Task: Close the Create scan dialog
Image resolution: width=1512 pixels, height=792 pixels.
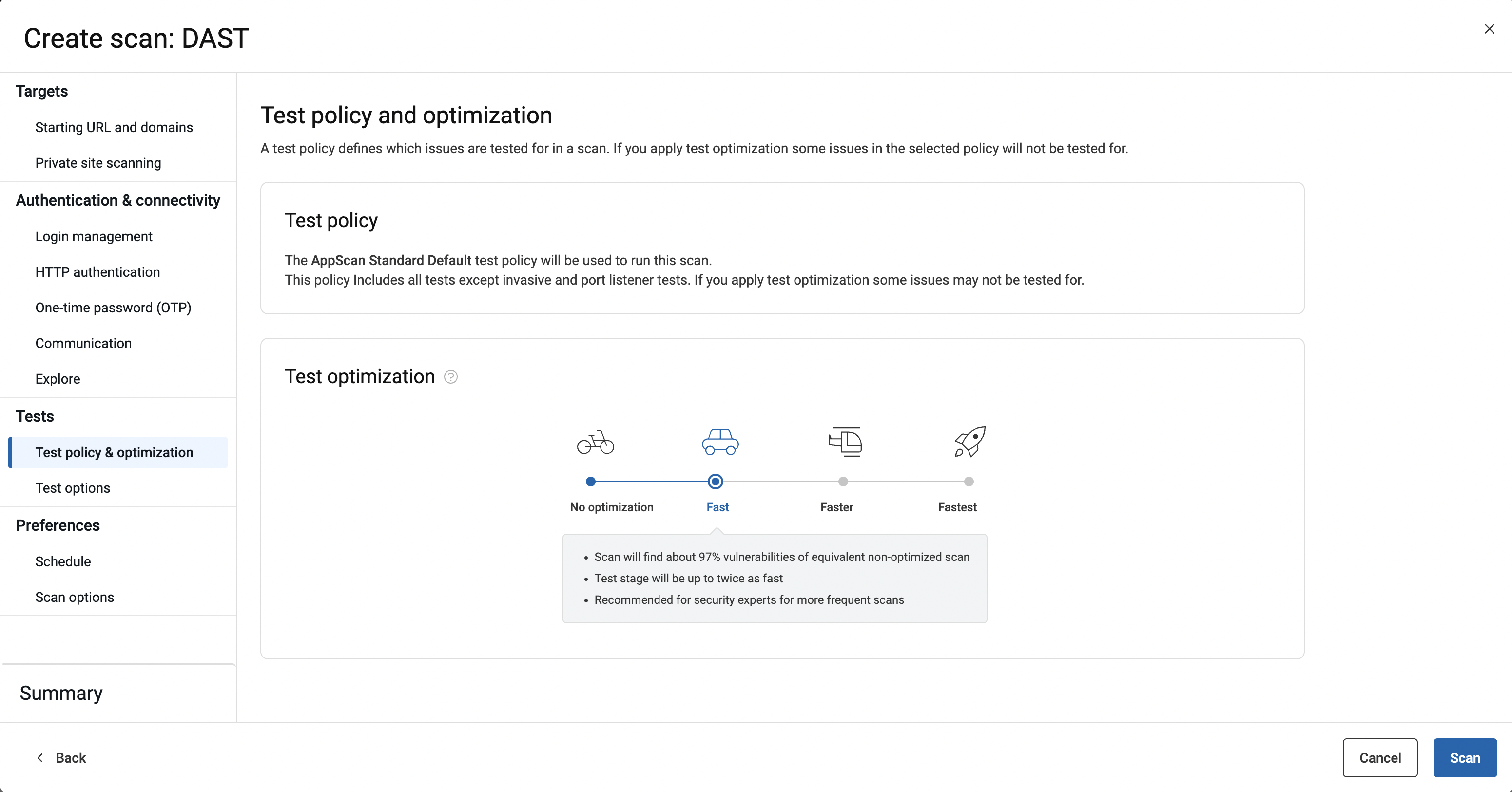Action: pyautogui.click(x=1489, y=29)
